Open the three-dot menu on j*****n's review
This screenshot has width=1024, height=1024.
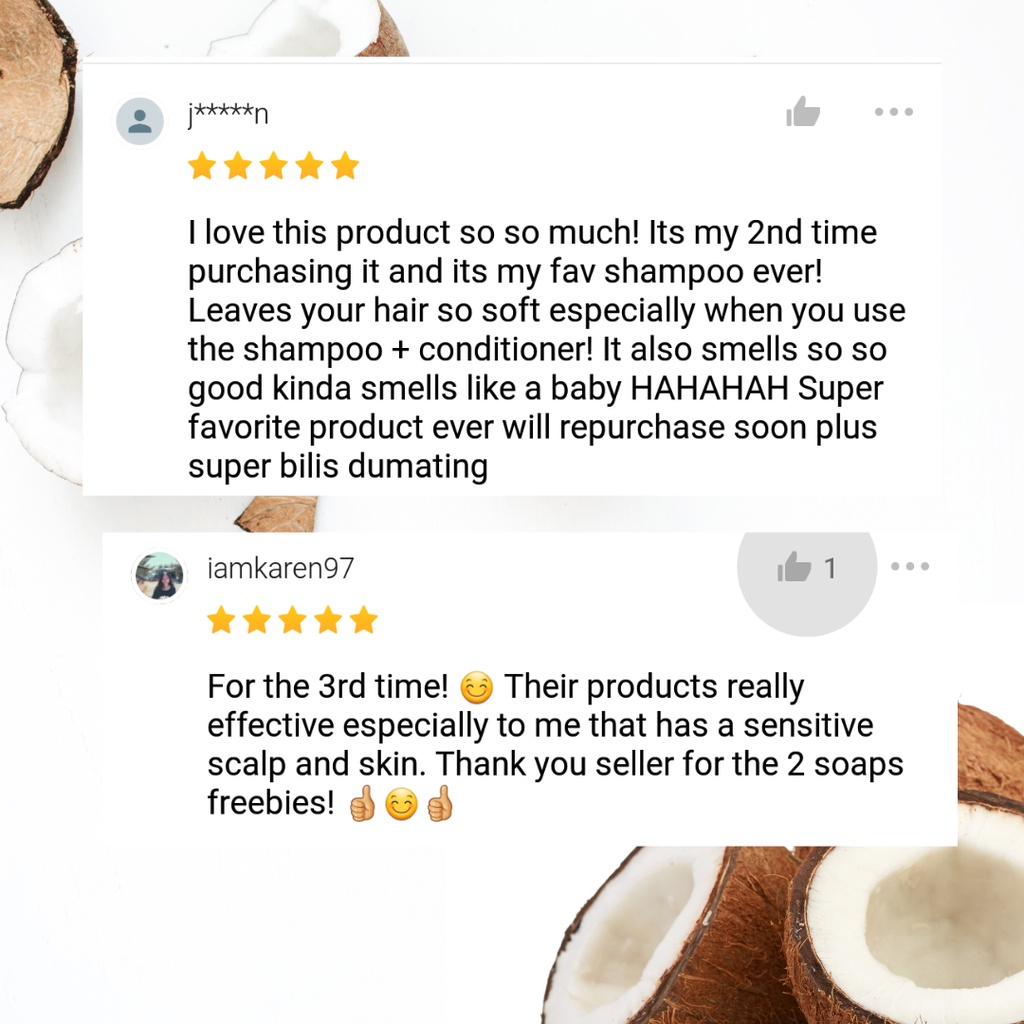point(893,112)
